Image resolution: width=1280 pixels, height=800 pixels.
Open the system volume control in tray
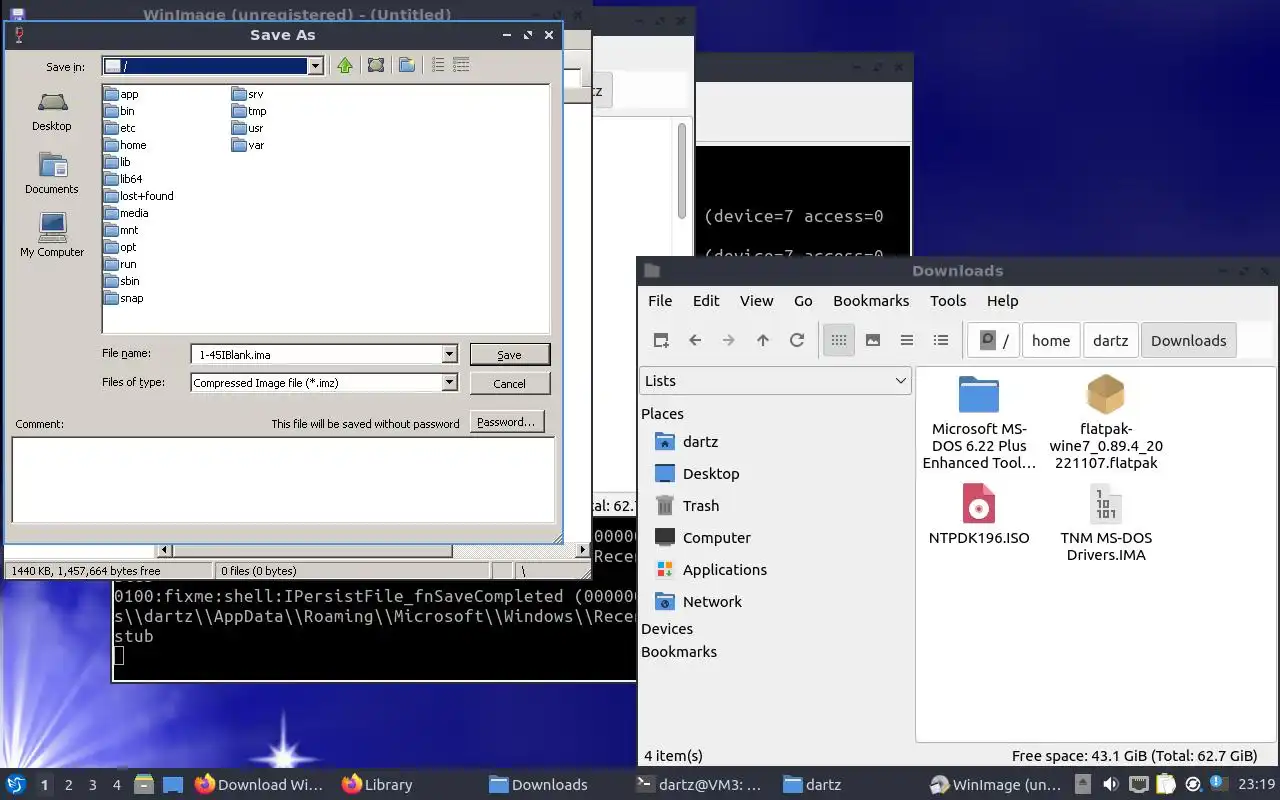pos(1111,784)
